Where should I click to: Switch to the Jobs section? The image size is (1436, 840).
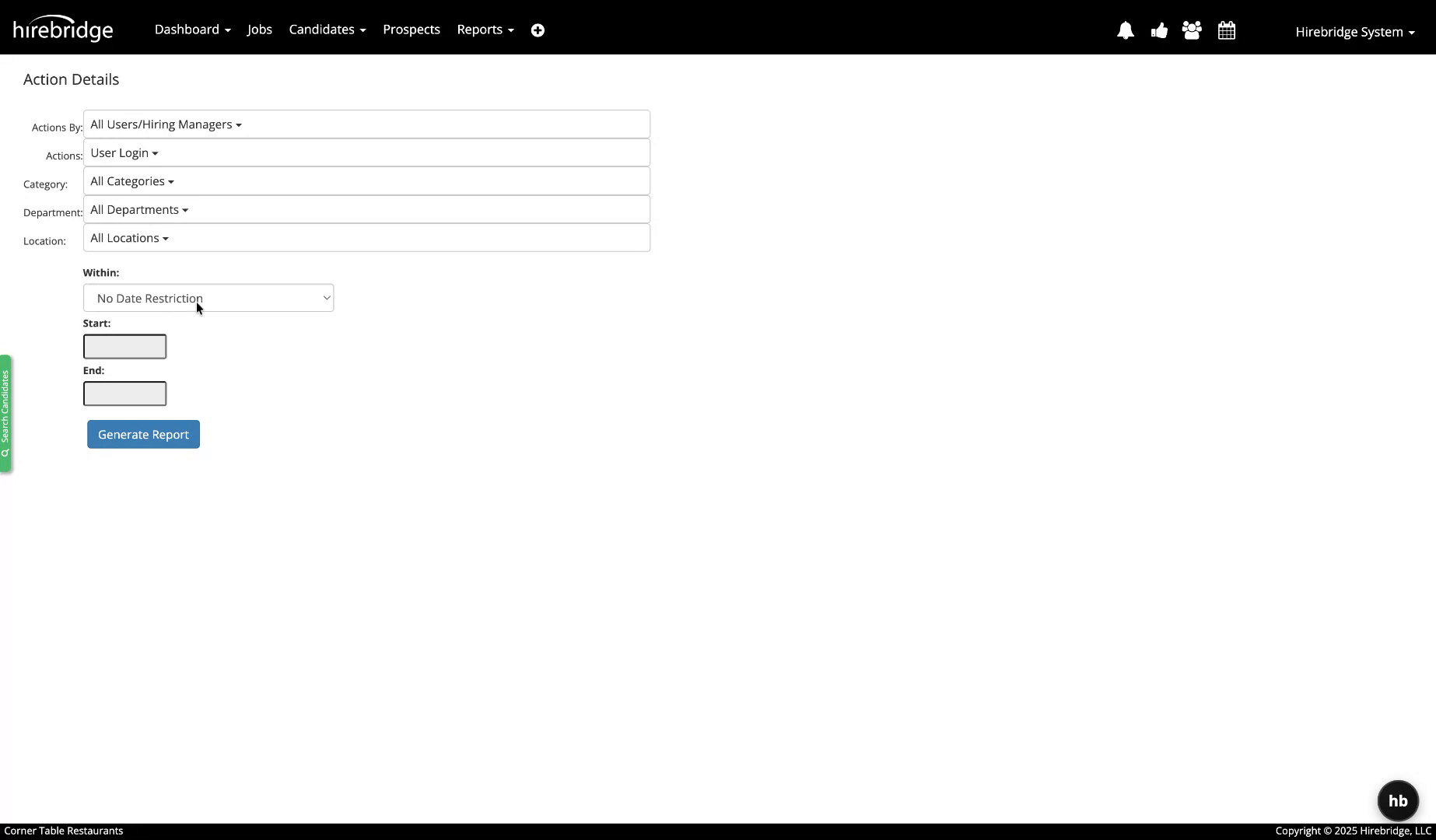(x=259, y=29)
